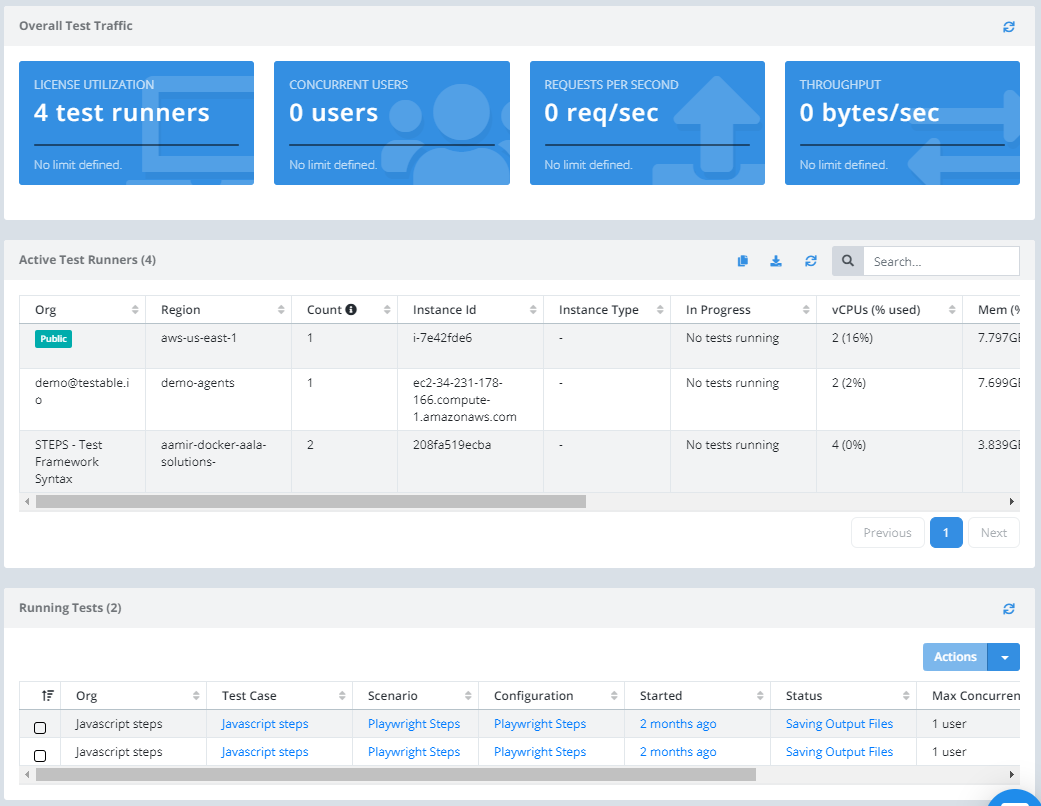
Task: Click sort arrows on Started column
Action: click(760, 696)
